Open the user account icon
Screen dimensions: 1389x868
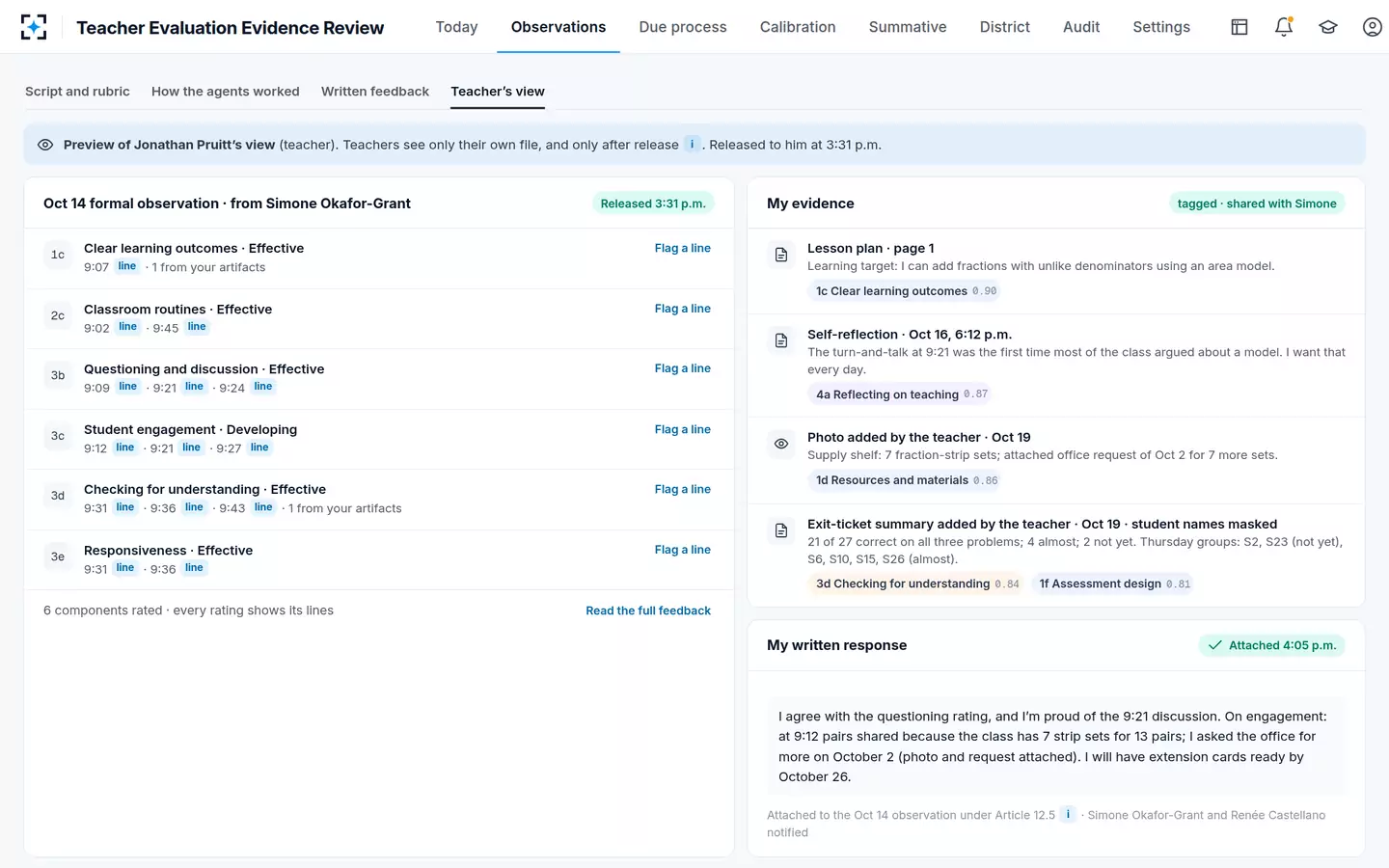1373,27
